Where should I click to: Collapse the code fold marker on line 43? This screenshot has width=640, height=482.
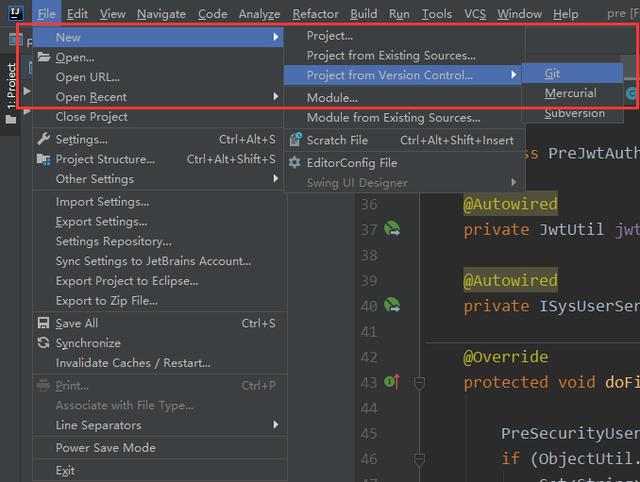pos(419,383)
